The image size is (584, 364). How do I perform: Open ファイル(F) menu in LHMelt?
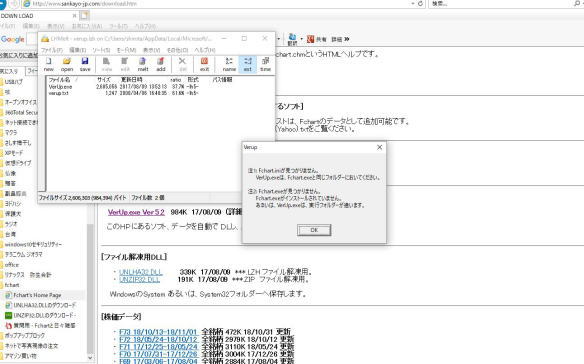click(x=51, y=50)
